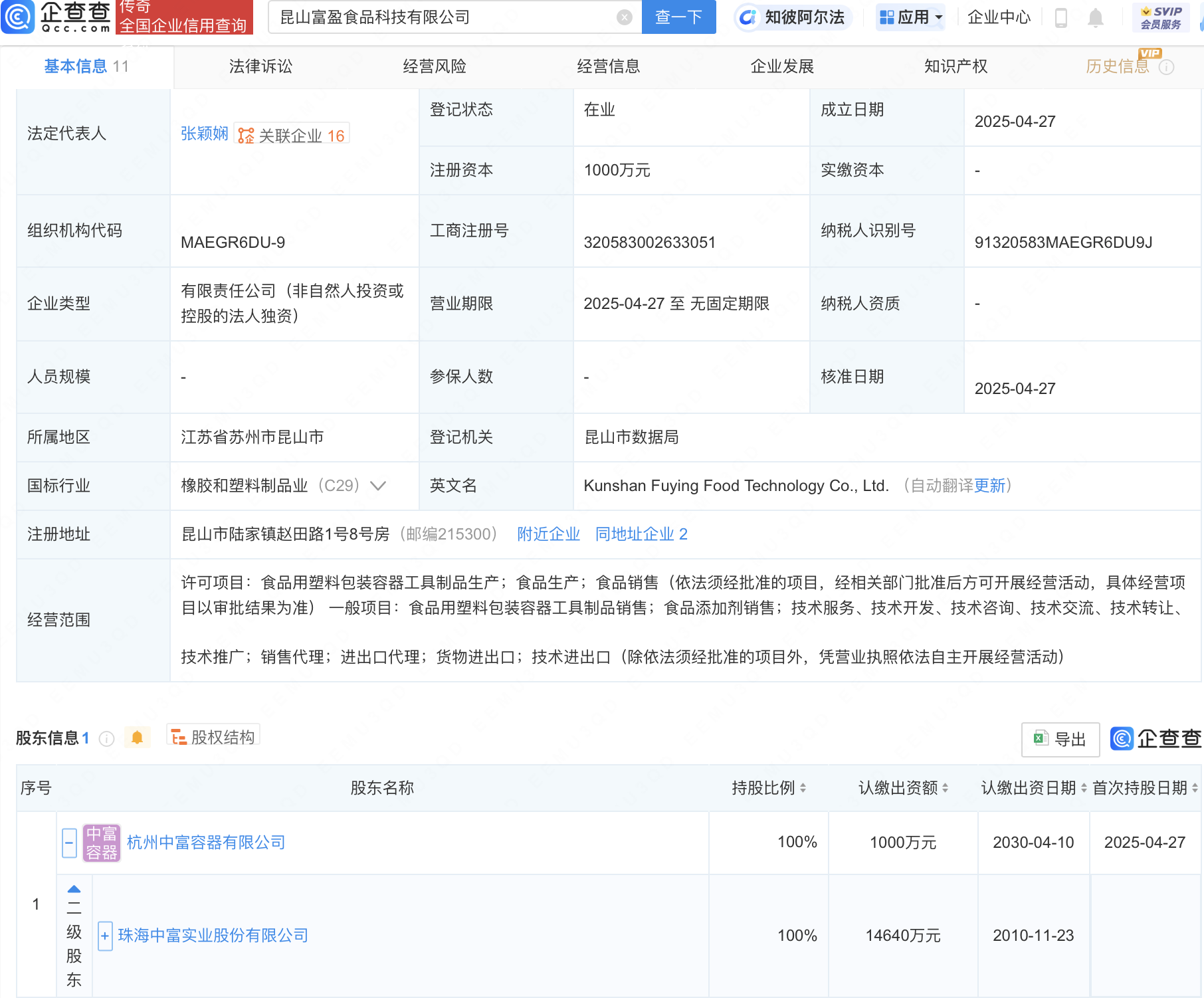Screen dimensions: 1204x998
Task: Select the 2010-11-23 date cell
Action: (x=1033, y=936)
